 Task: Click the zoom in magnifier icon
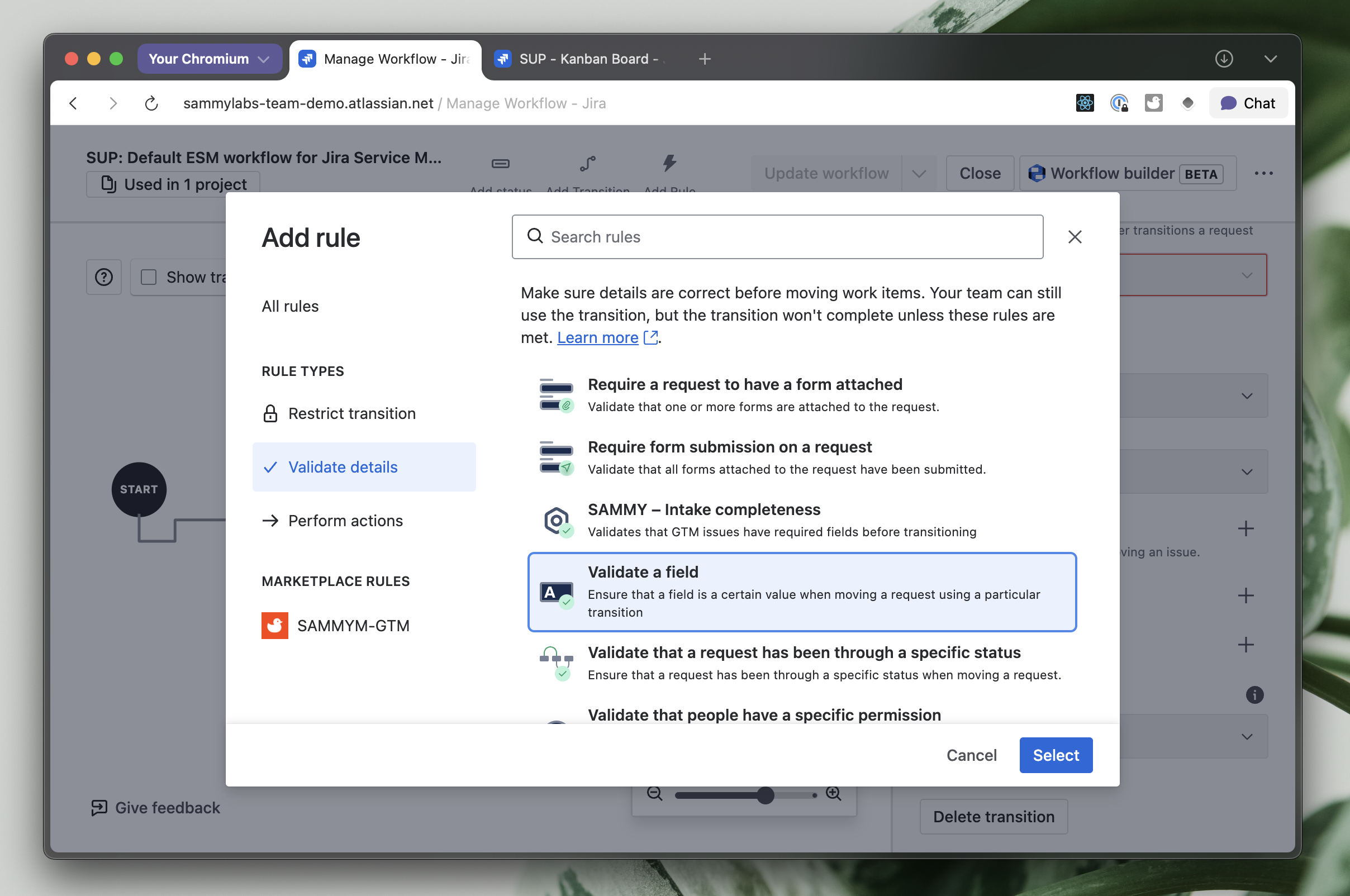tap(833, 794)
